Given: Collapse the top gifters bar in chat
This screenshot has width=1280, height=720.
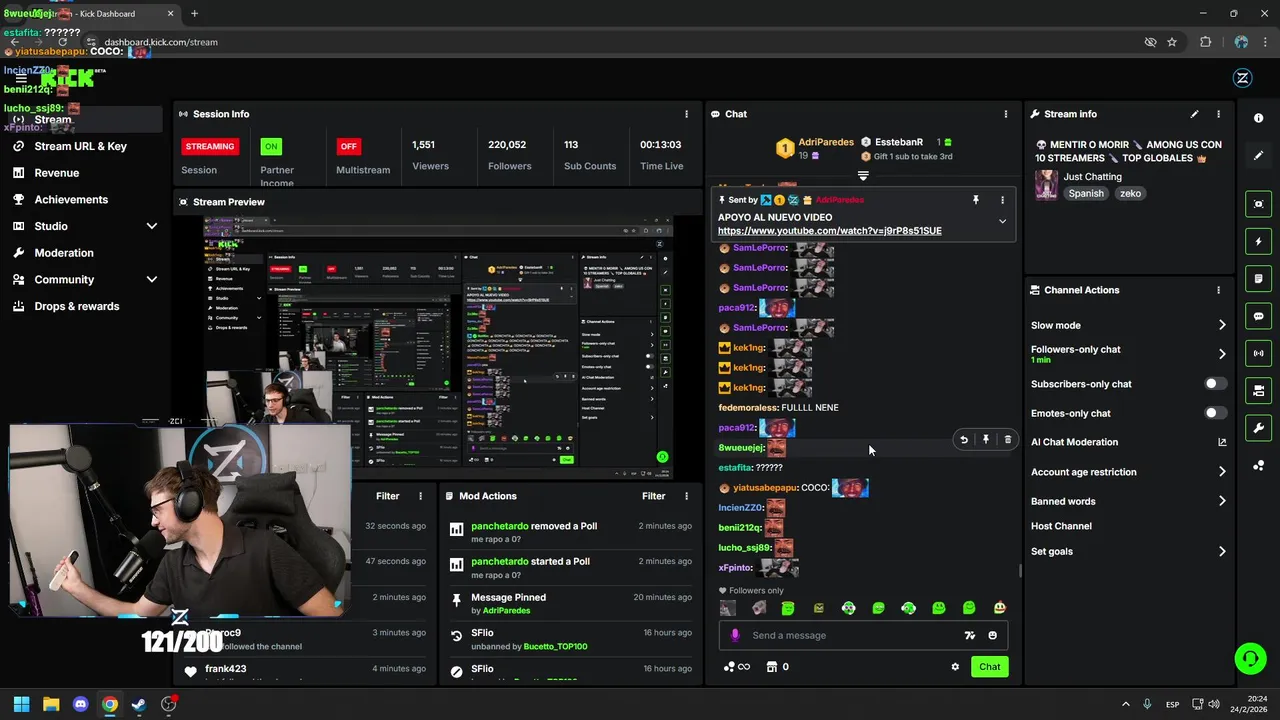Looking at the screenshot, I should (x=863, y=175).
